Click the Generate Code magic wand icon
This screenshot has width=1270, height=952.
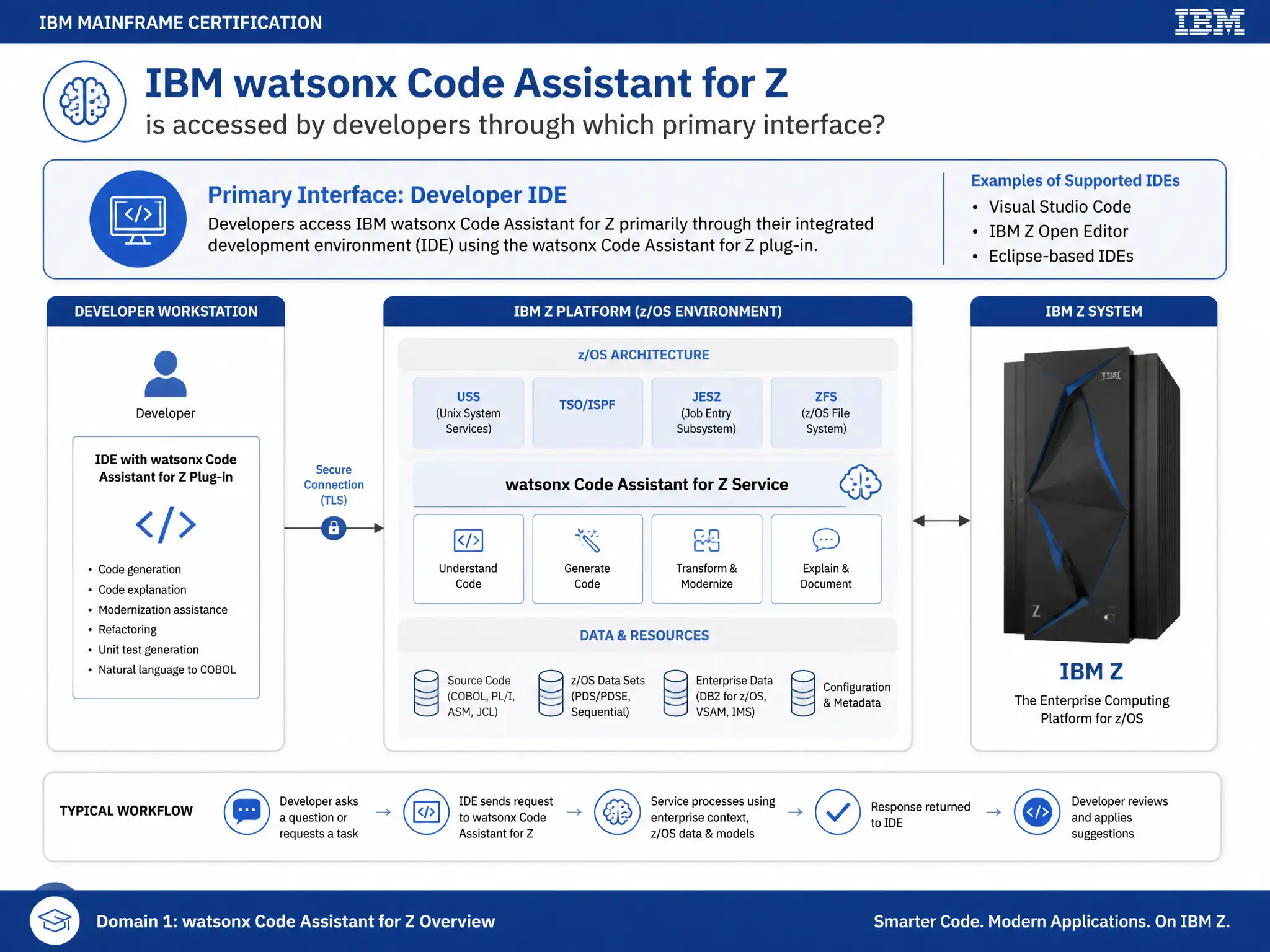[x=587, y=540]
